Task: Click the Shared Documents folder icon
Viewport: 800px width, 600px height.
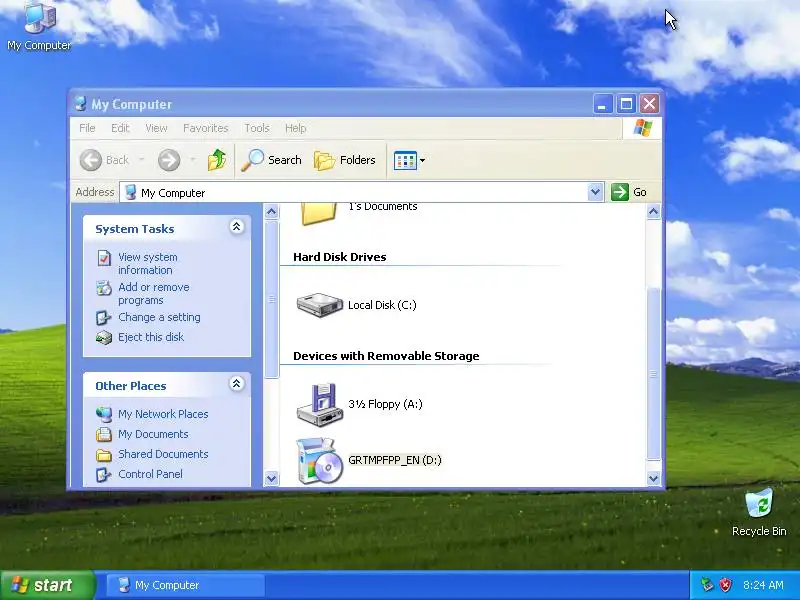Action: click(104, 455)
